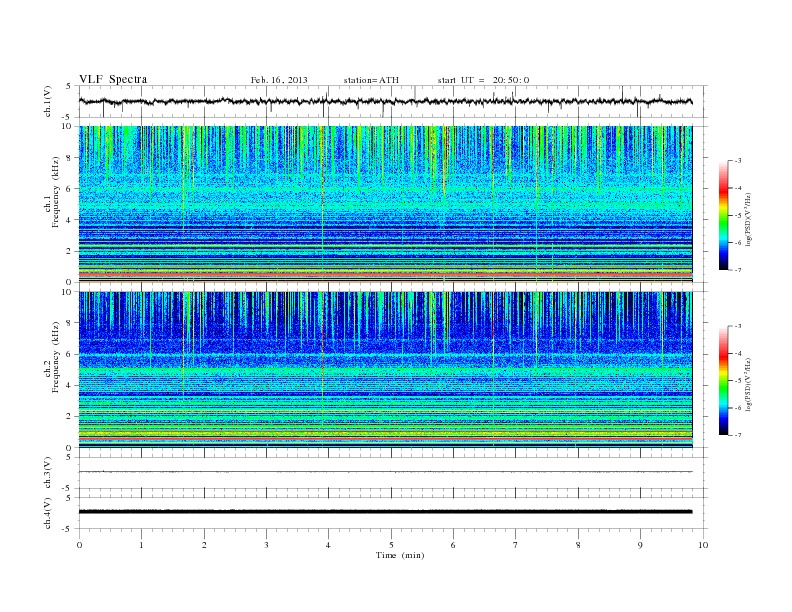The height and width of the screenshot is (612, 792).
Task: Click the ch.2 colorbar 'log(PSD)(V²/Hz)' label
Action: point(748,384)
